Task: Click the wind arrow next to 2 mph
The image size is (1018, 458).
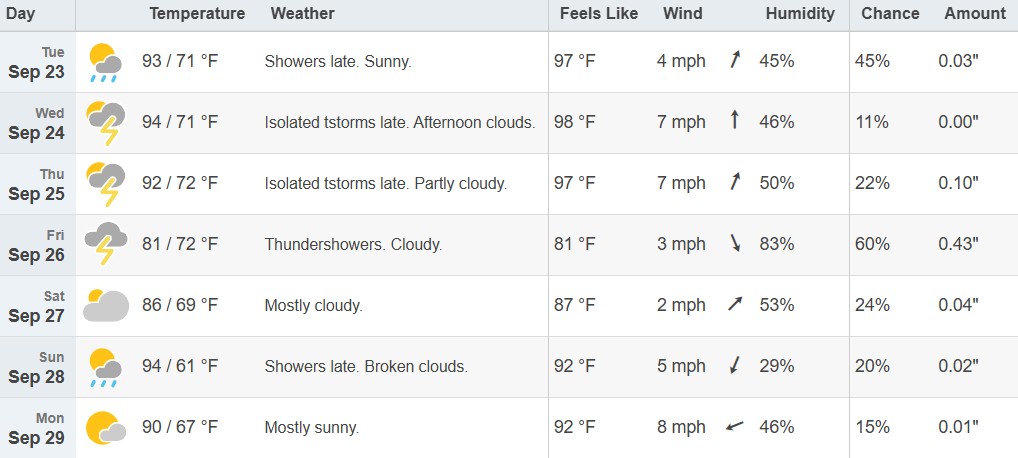Action: 735,303
